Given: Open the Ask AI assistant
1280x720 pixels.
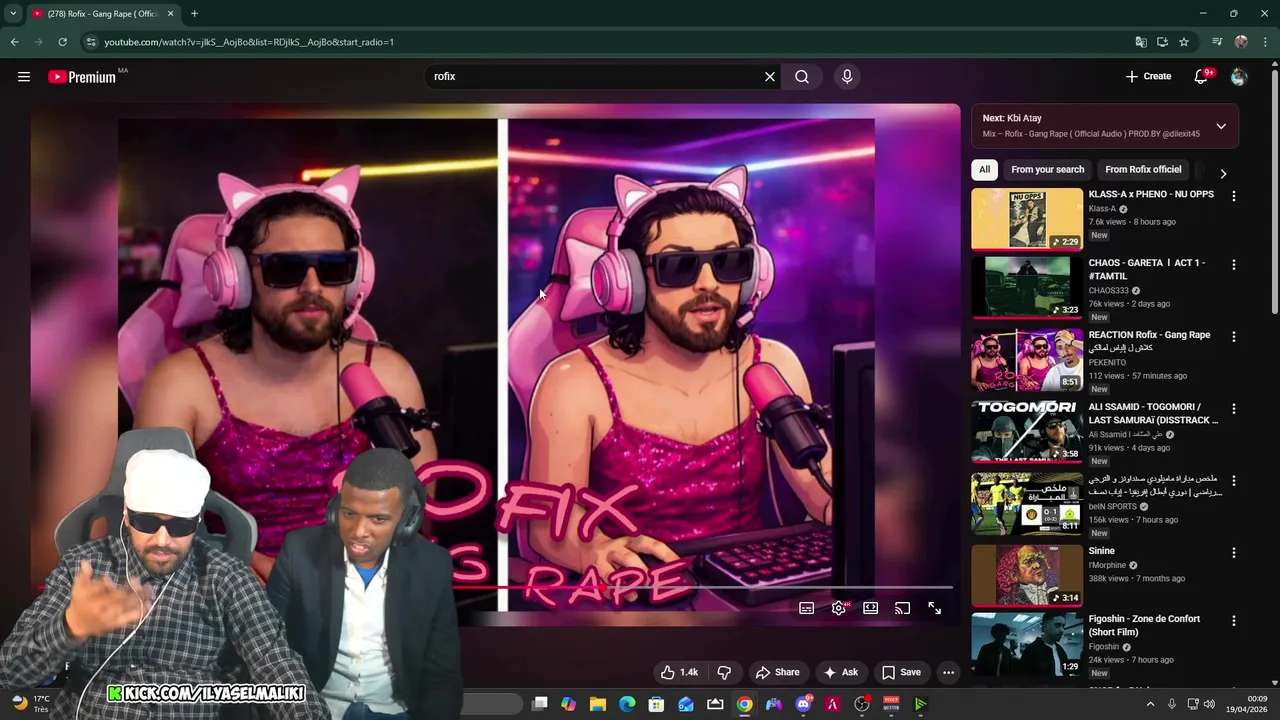Looking at the screenshot, I should (840, 672).
